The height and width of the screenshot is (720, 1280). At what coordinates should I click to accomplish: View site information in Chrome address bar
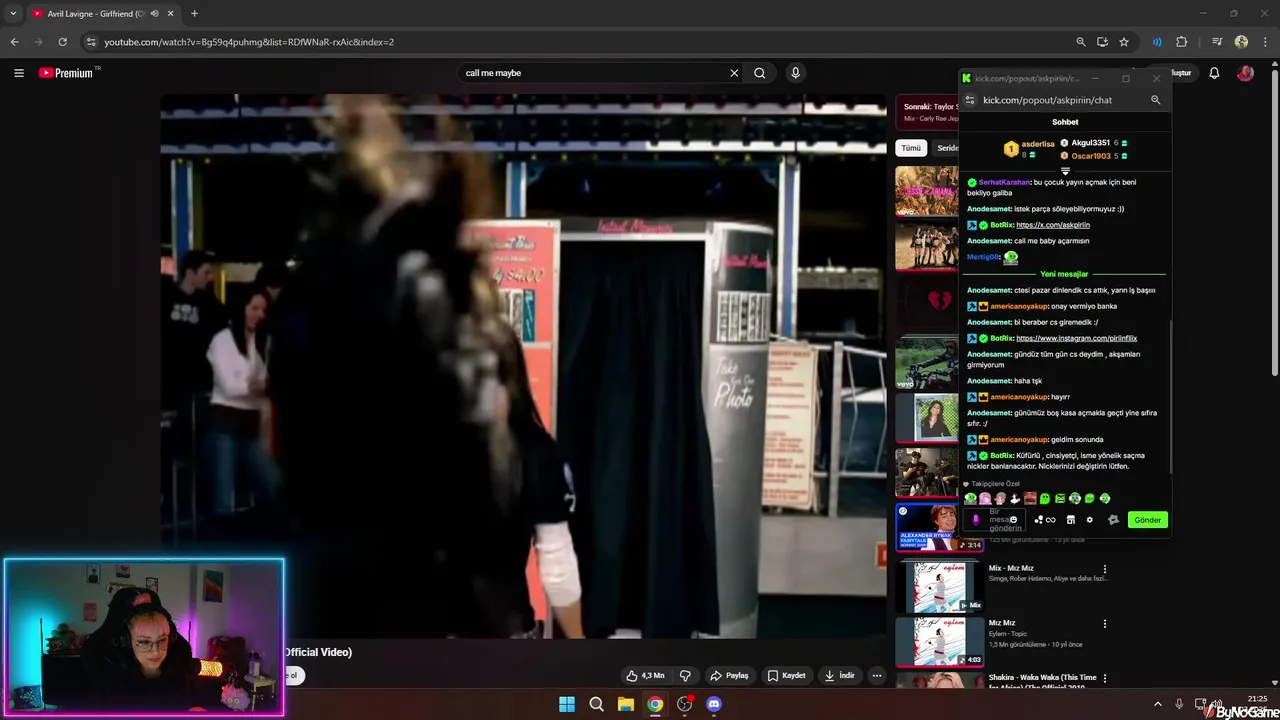click(x=91, y=42)
